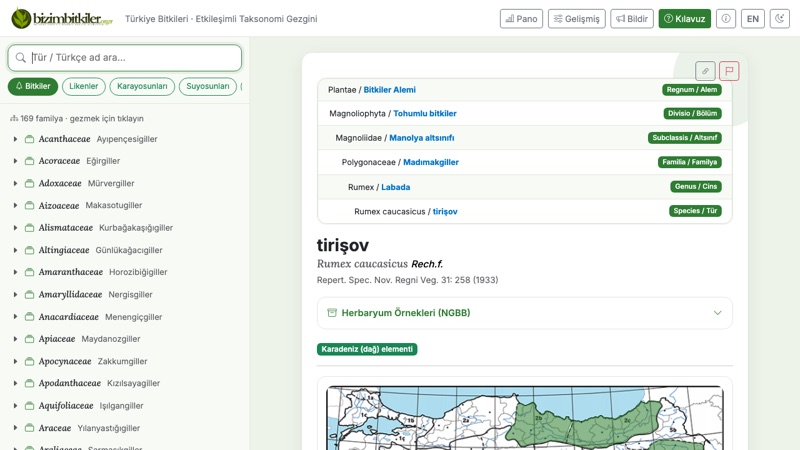Click the Adoxaceae folder icon

(x=30, y=183)
